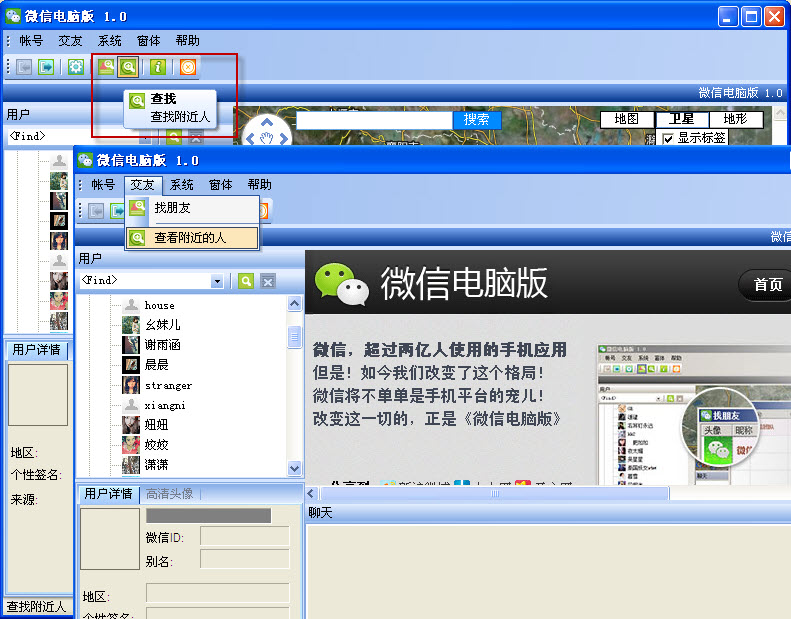
Task: Toggle the 显示标签 checkbox on the map
Action: coord(668,138)
